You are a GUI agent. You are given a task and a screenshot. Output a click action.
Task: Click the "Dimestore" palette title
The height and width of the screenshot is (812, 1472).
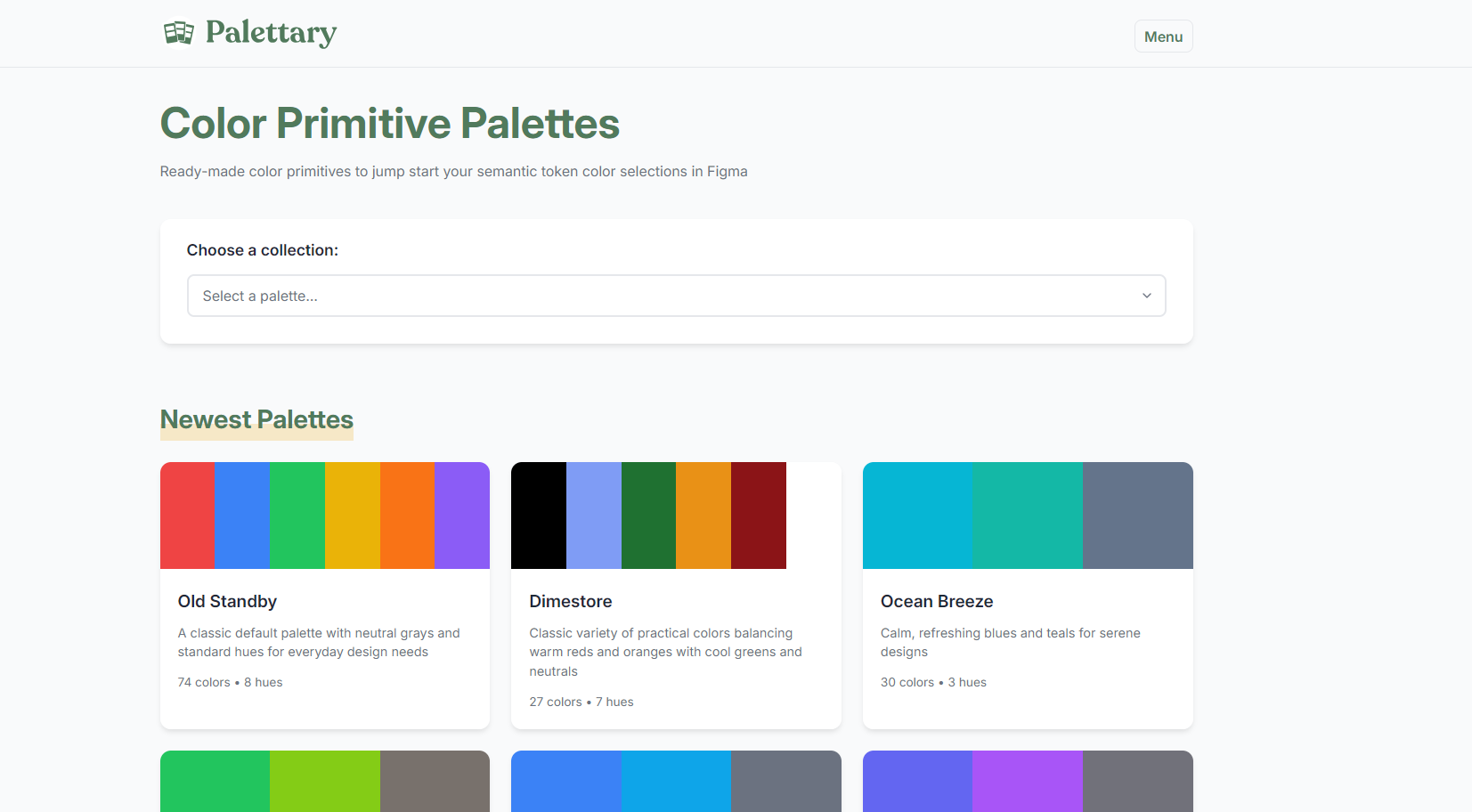[571, 601]
